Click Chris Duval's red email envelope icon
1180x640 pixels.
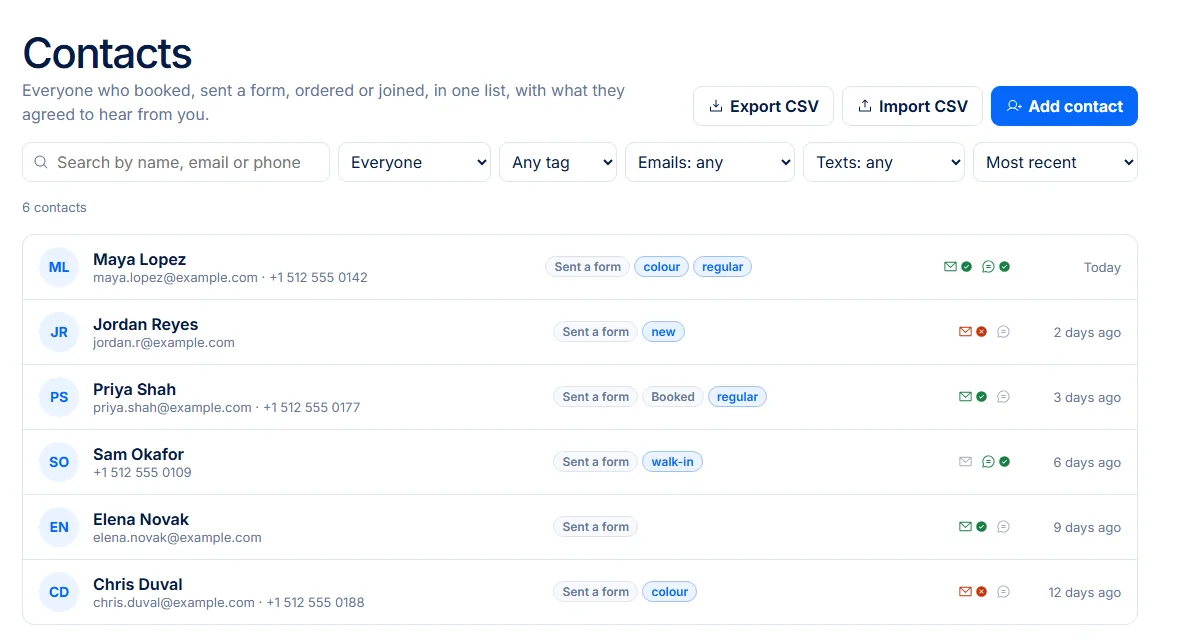click(x=966, y=592)
